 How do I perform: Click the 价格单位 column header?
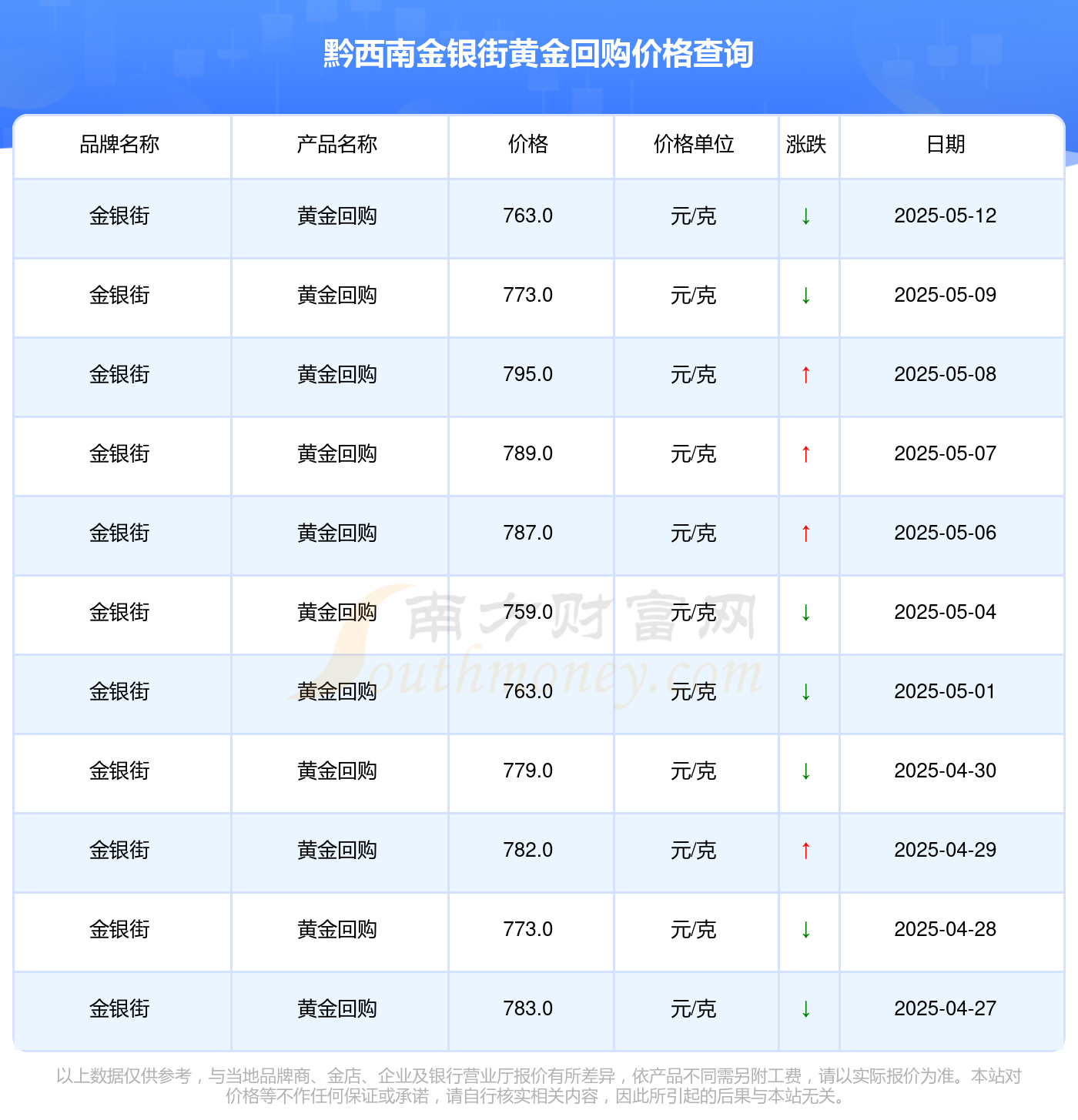(694, 144)
